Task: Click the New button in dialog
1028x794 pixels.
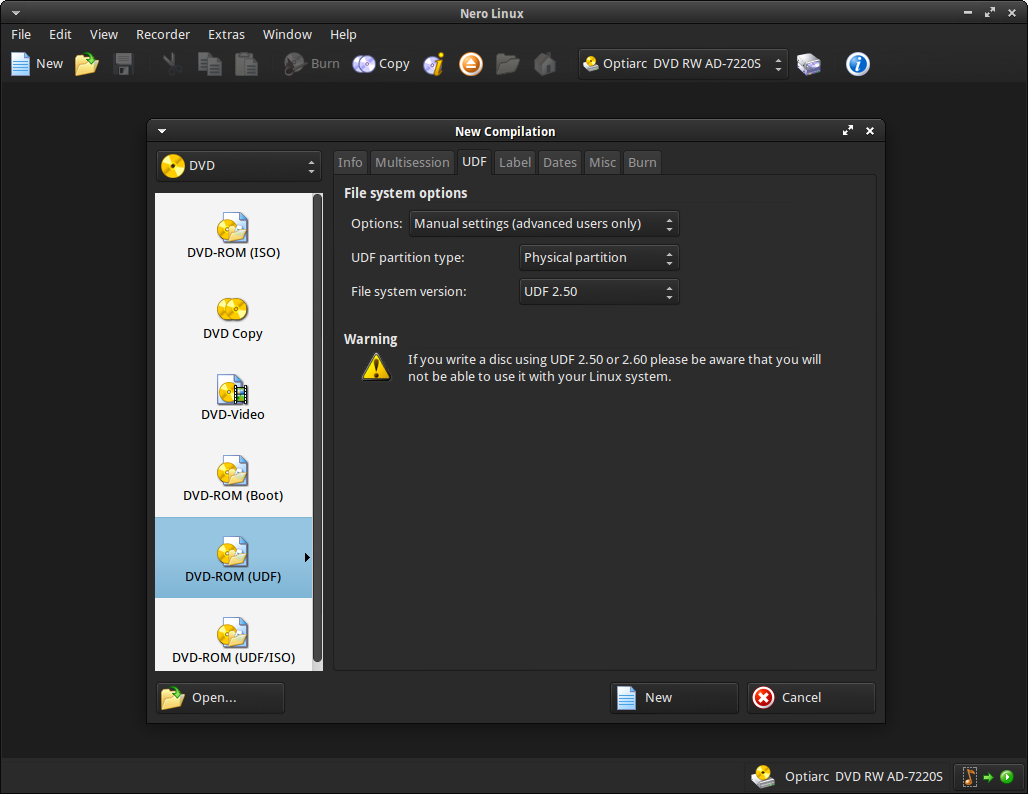Action: [x=674, y=698]
